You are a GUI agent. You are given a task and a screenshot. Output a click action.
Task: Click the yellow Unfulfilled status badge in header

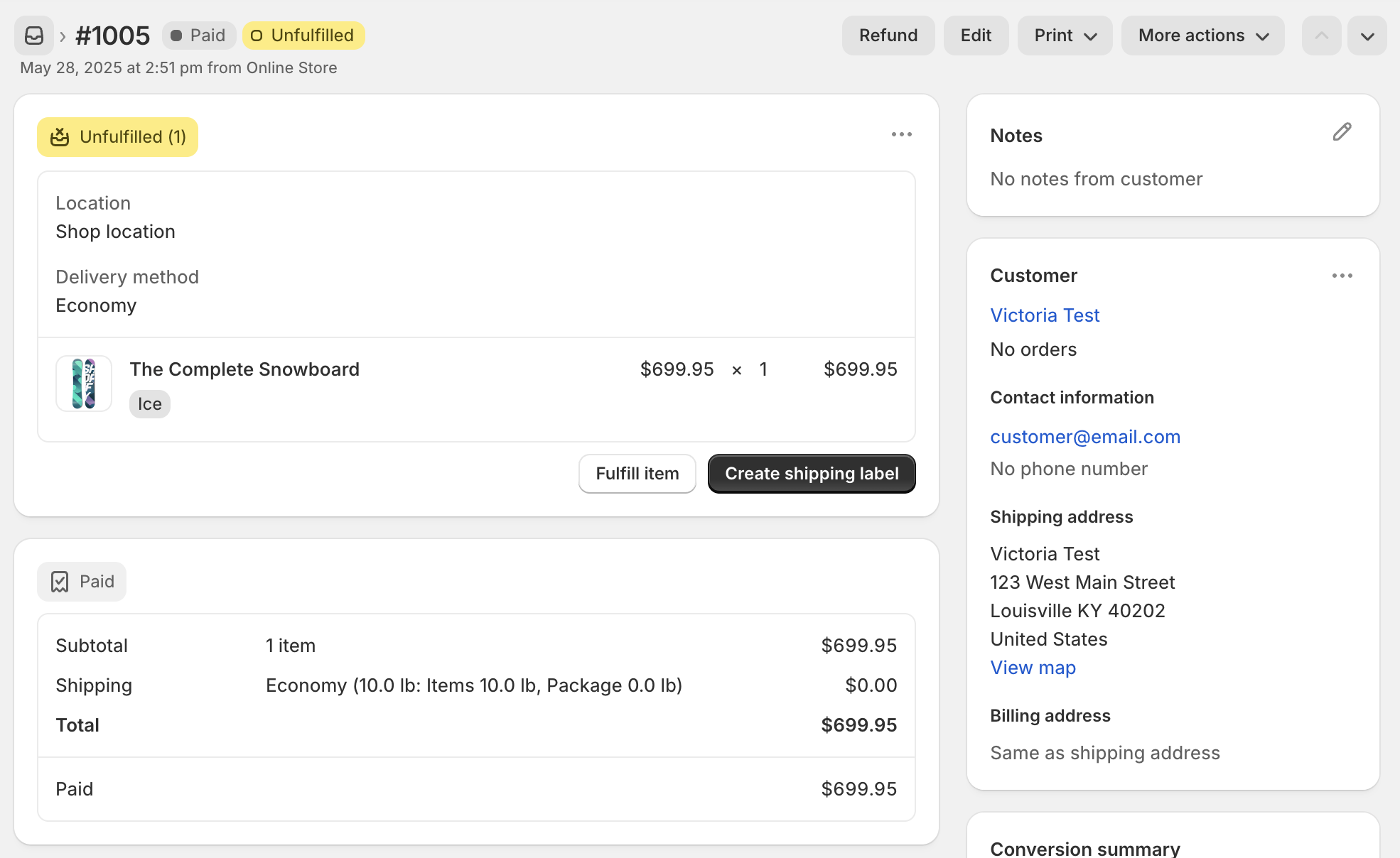pos(303,36)
